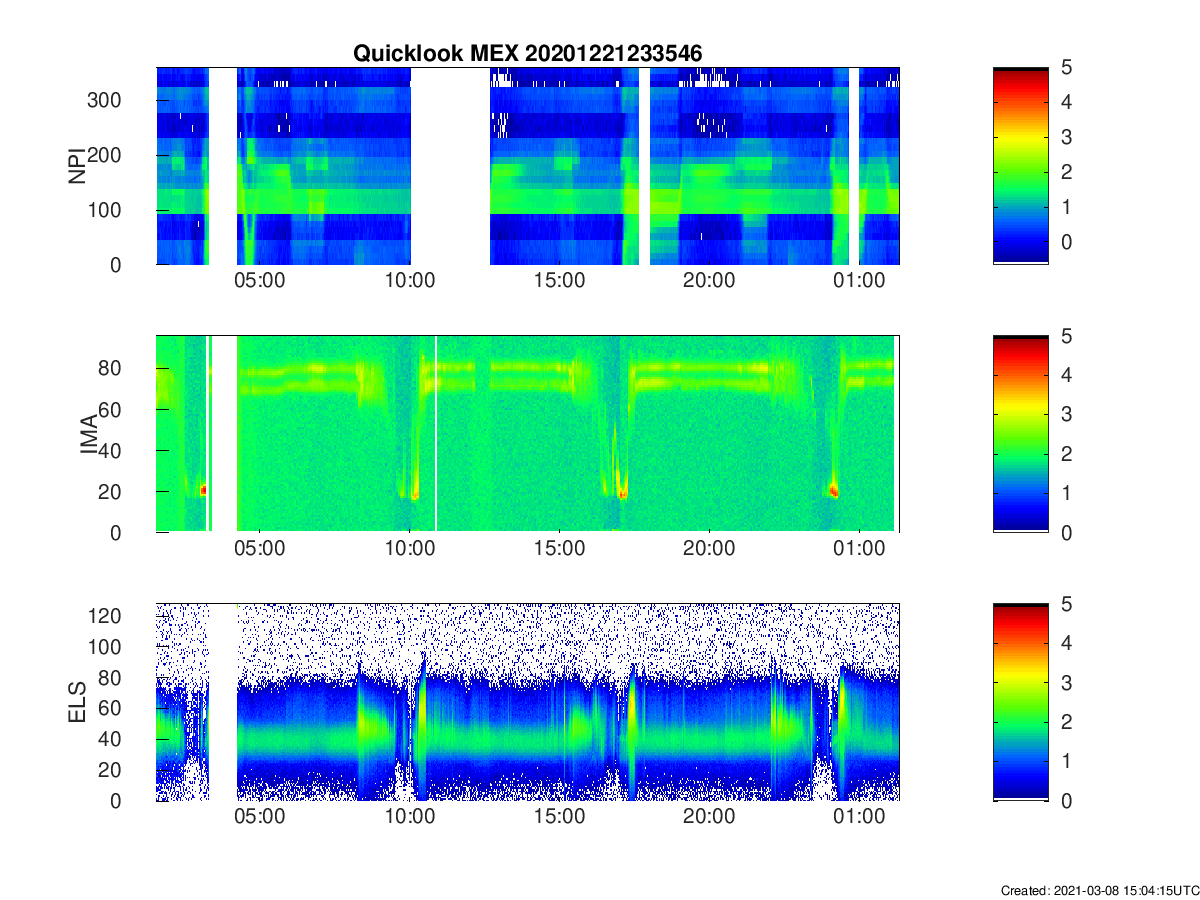Click the 15:00 time label under NPI plot
This screenshot has width=1200, height=900.
(x=559, y=281)
